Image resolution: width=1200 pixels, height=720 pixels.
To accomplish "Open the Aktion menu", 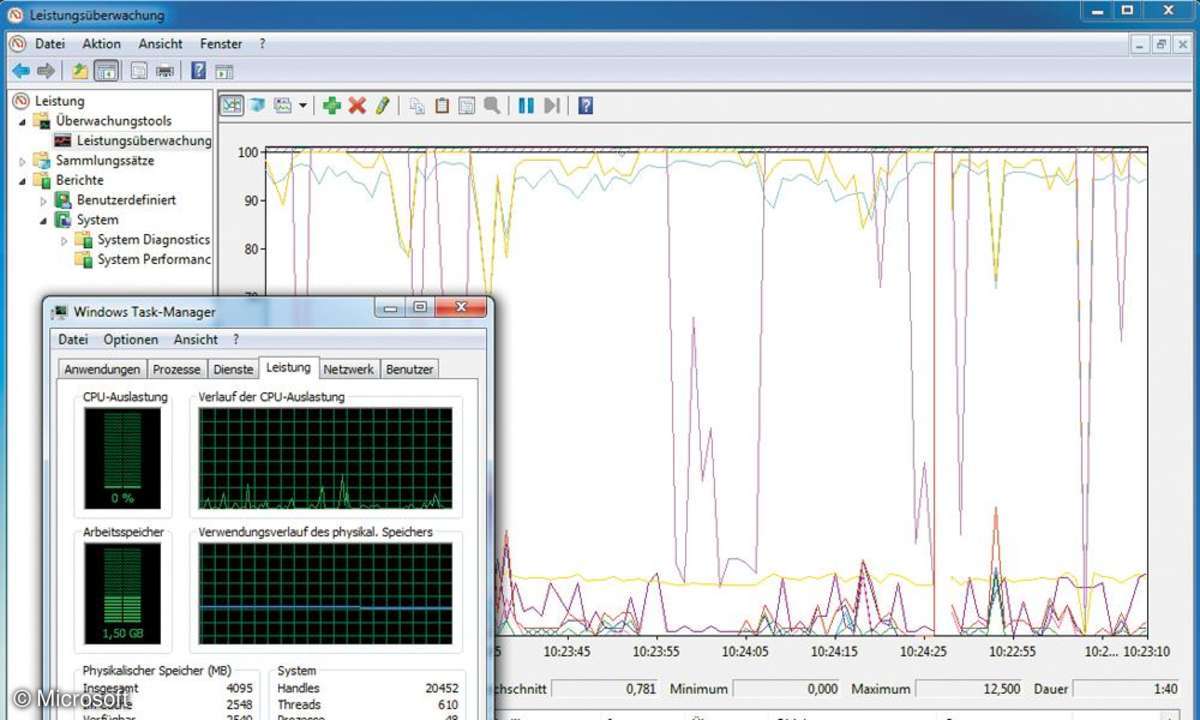I will [x=102, y=44].
